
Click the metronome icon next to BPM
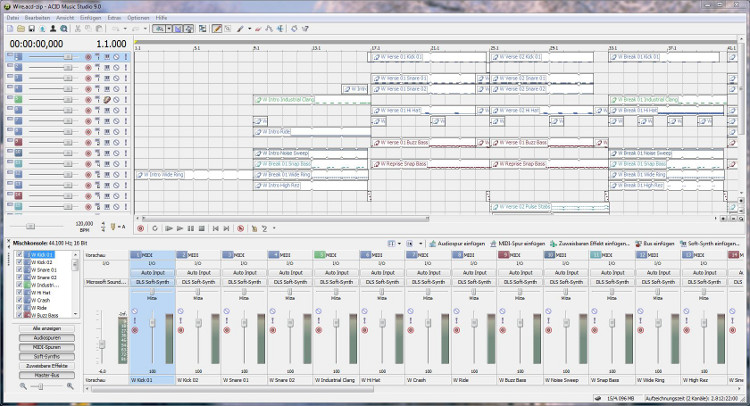coord(113,227)
